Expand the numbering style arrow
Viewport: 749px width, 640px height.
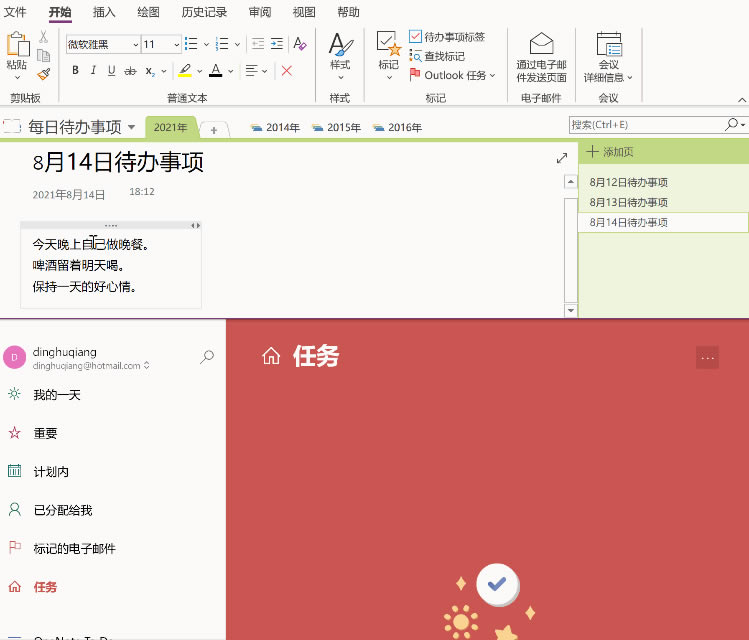coord(237,44)
